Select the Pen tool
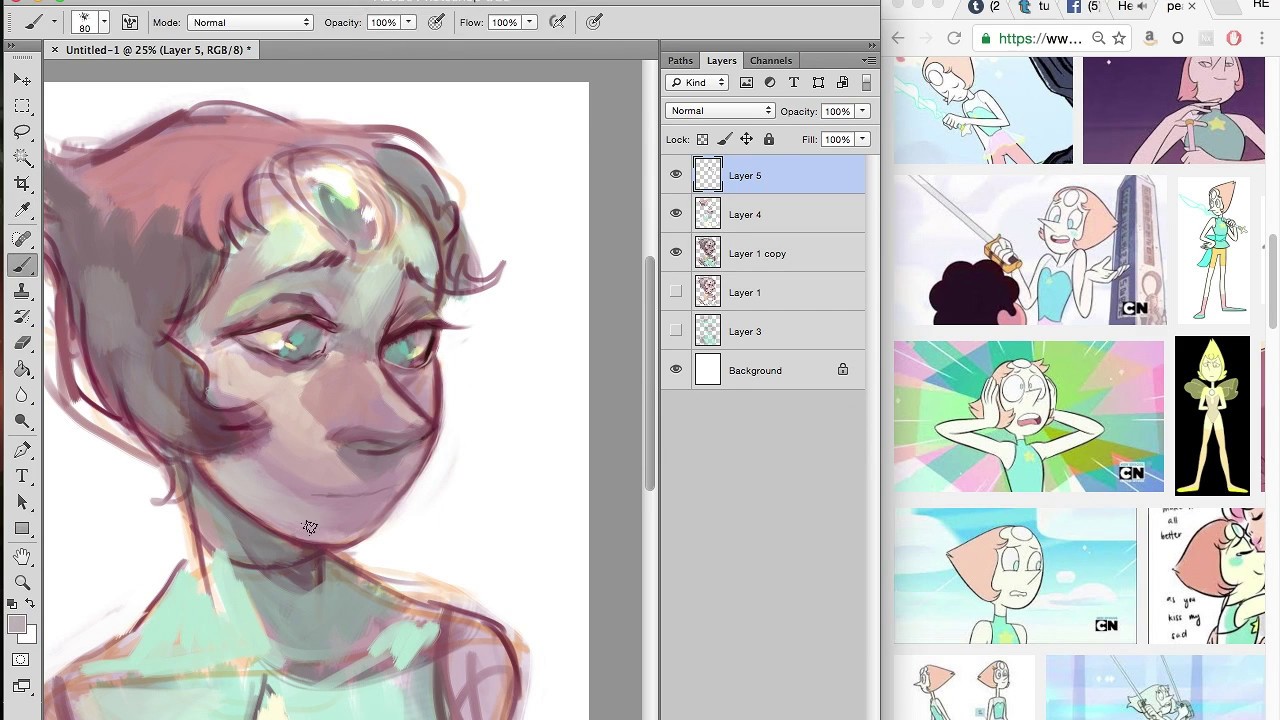1280x720 pixels. coord(22,450)
